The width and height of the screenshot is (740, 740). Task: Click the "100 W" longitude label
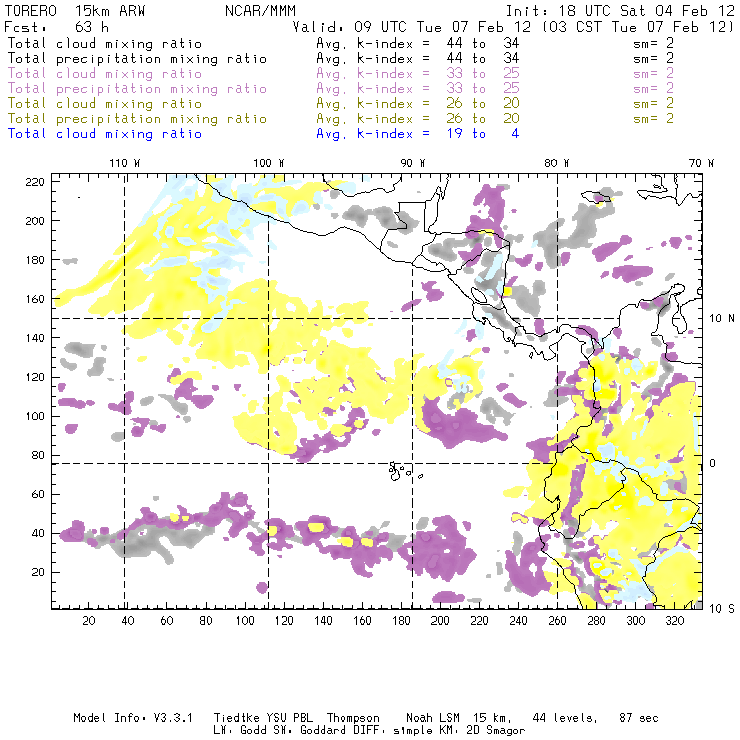pos(269,163)
